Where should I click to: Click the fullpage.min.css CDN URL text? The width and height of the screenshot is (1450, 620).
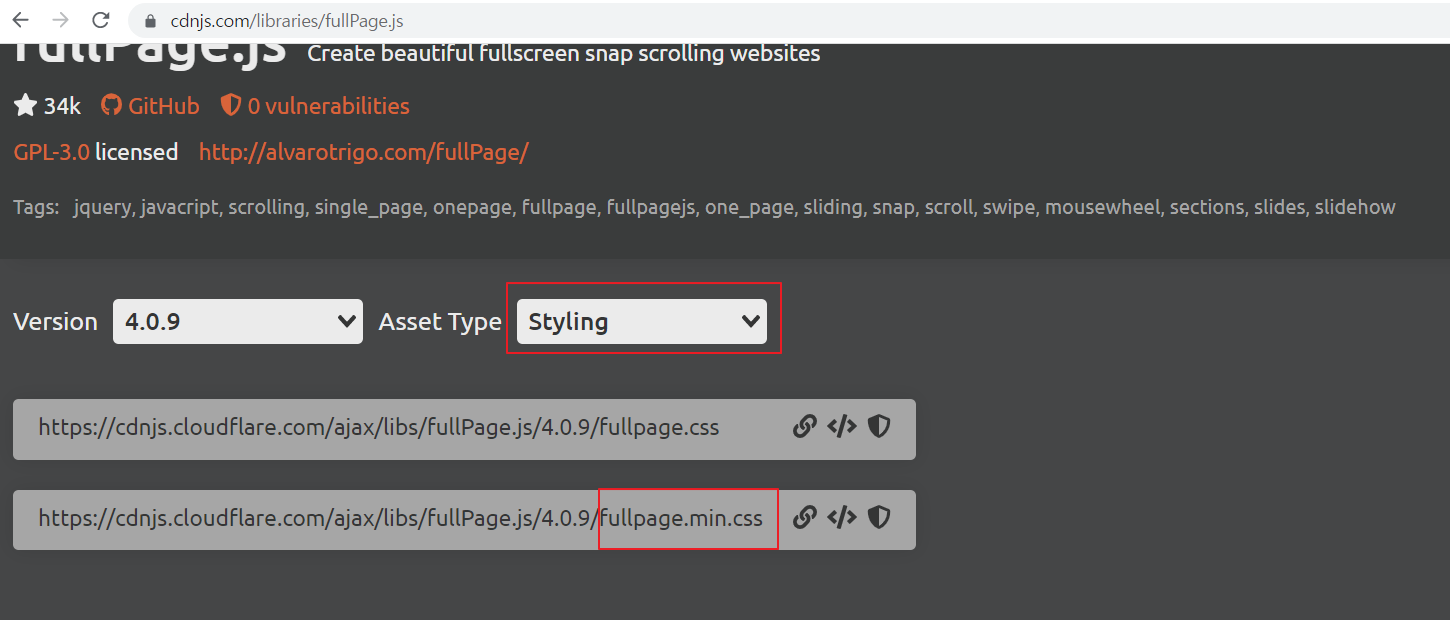401,518
